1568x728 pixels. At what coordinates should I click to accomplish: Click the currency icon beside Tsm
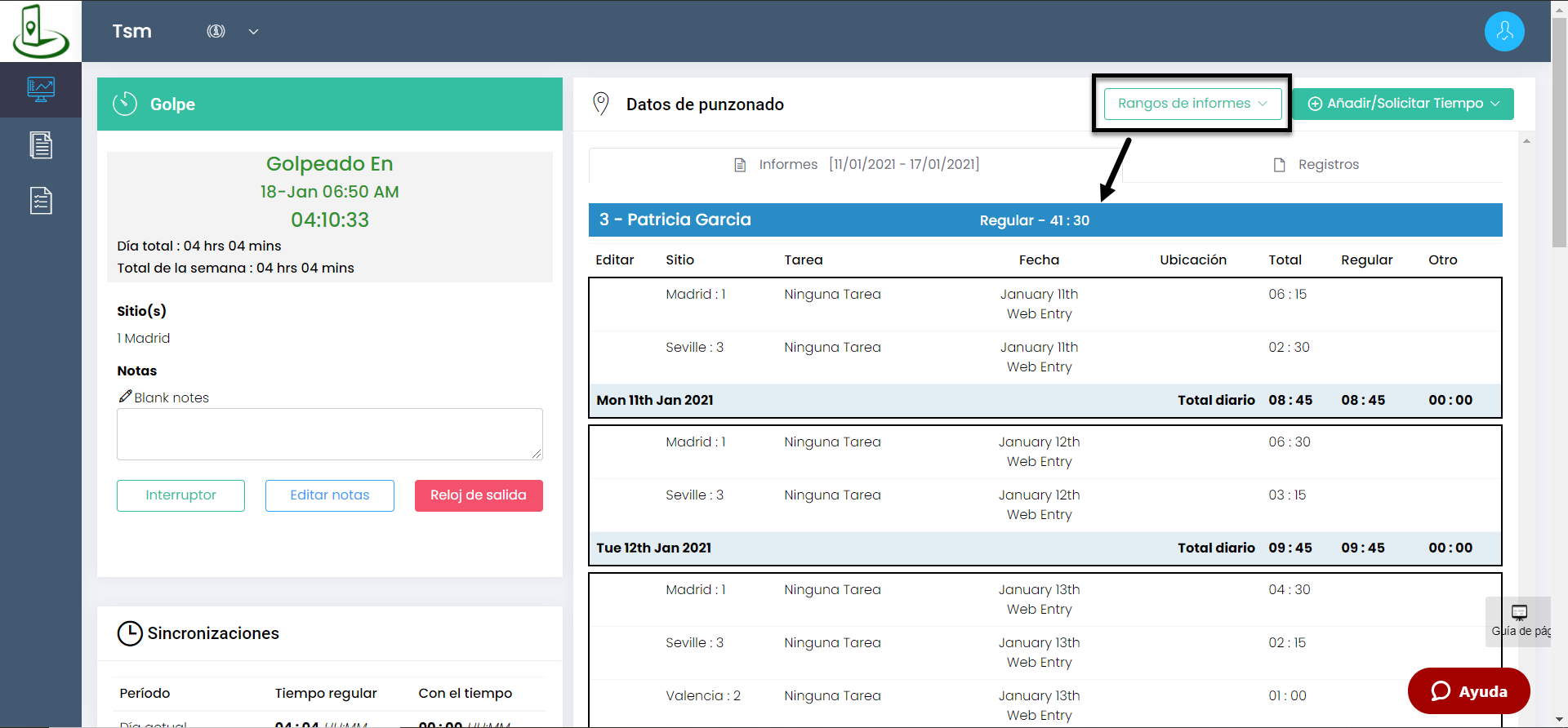216,31
